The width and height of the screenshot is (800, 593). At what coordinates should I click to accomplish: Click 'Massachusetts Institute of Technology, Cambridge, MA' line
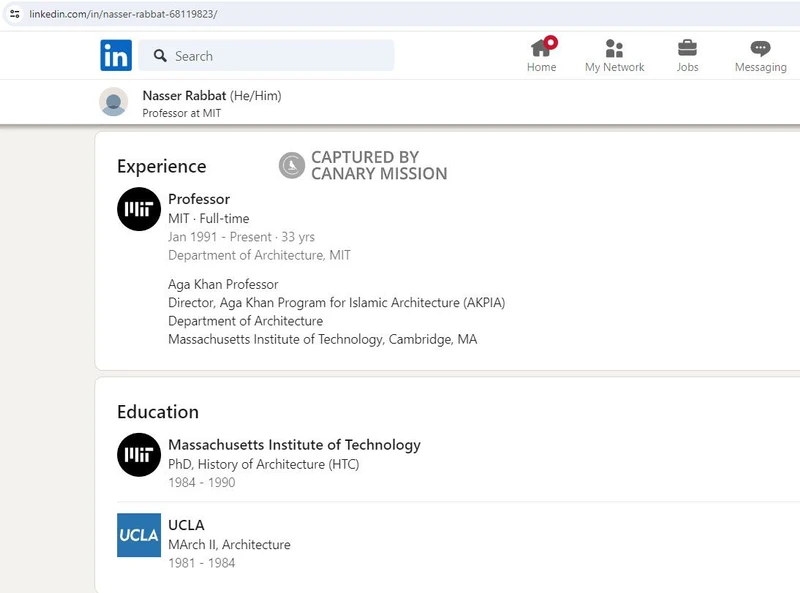(x=322, y=339)
